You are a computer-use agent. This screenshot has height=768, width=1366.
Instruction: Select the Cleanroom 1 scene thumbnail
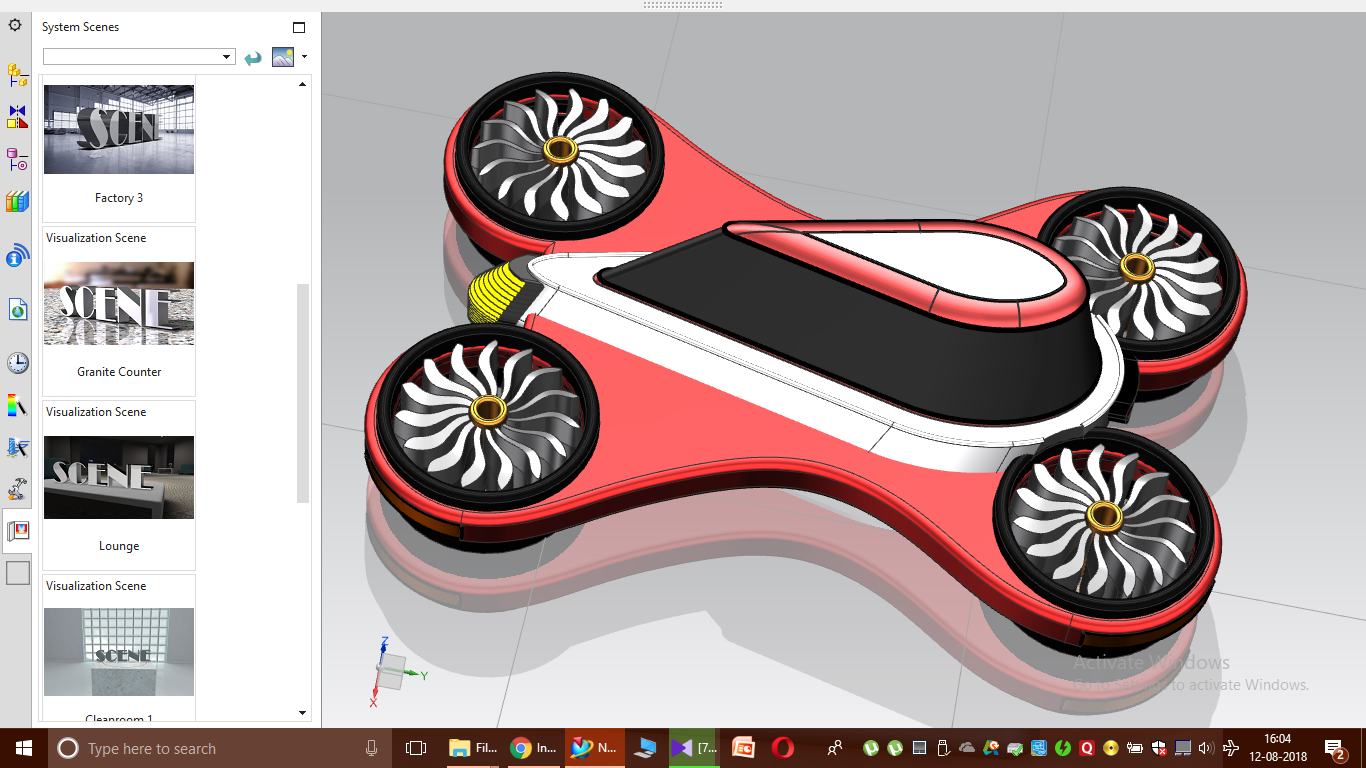(x=119, y=652)
